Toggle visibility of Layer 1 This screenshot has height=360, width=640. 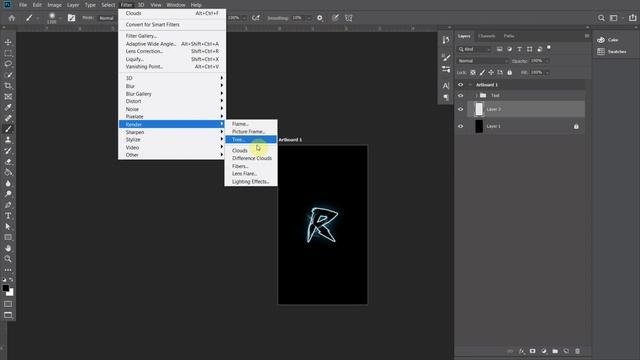click(460, 127)
